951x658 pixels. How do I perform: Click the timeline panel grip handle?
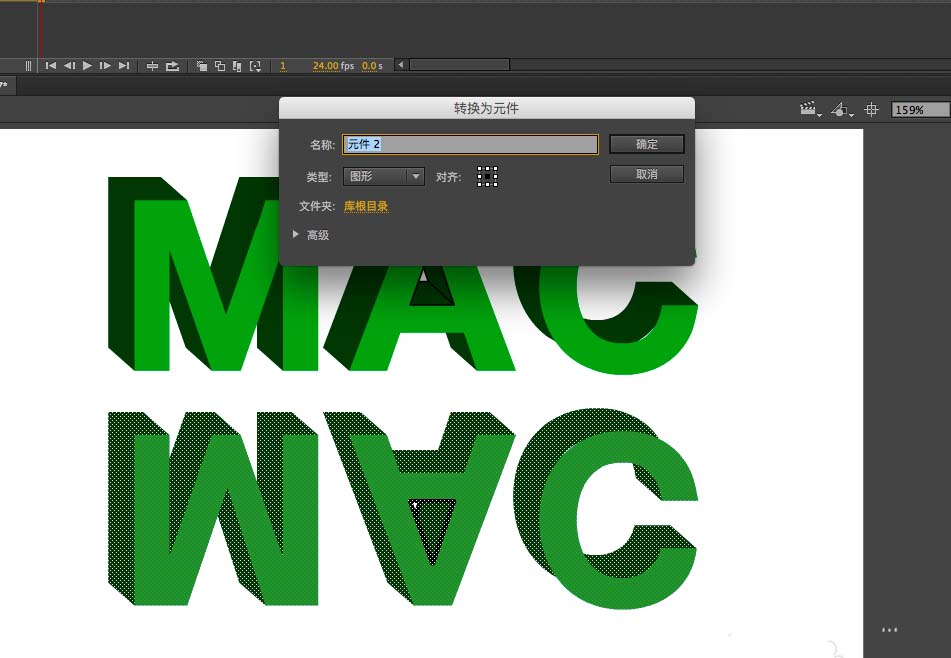pyautogui.click(x=28, y=65)
